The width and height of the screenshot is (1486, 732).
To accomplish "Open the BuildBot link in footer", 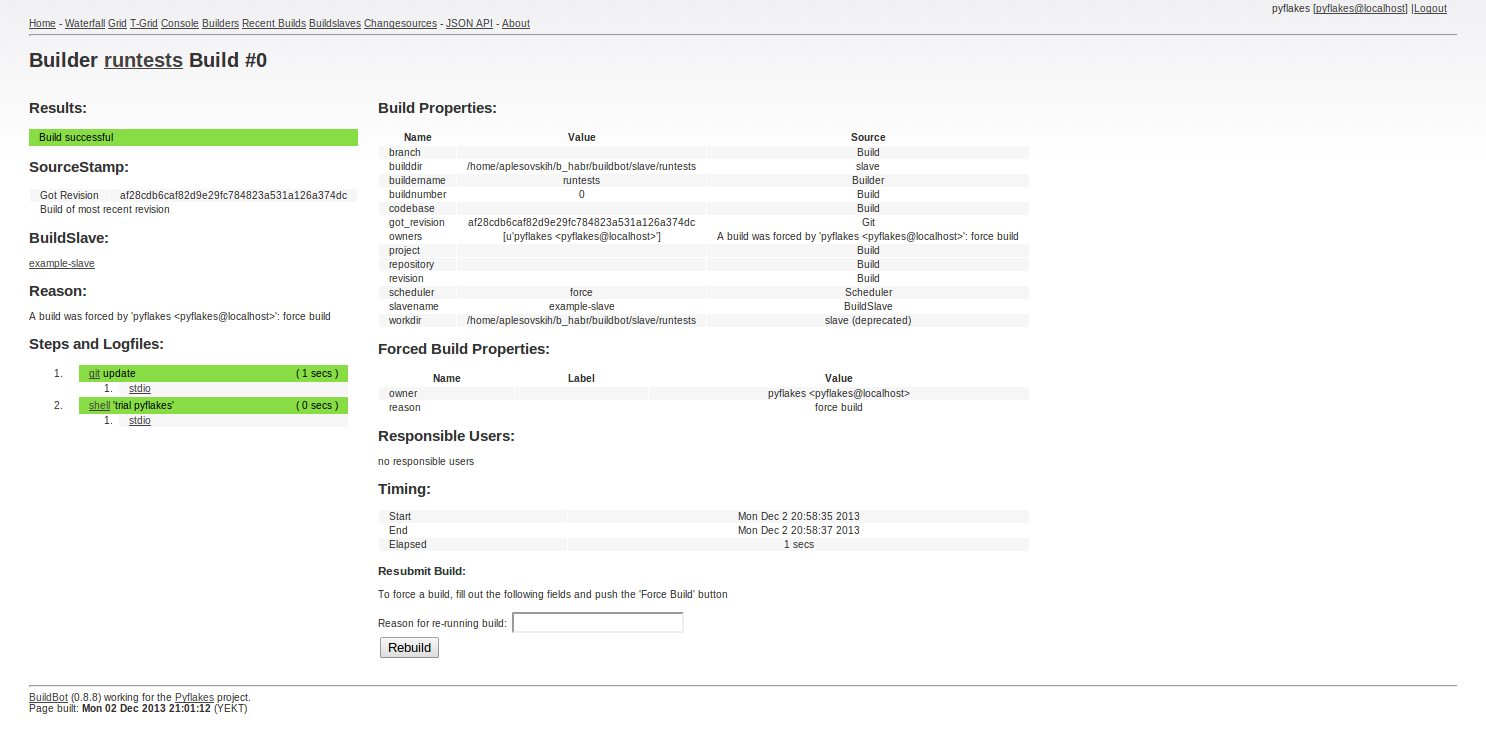I will point(48,697).
